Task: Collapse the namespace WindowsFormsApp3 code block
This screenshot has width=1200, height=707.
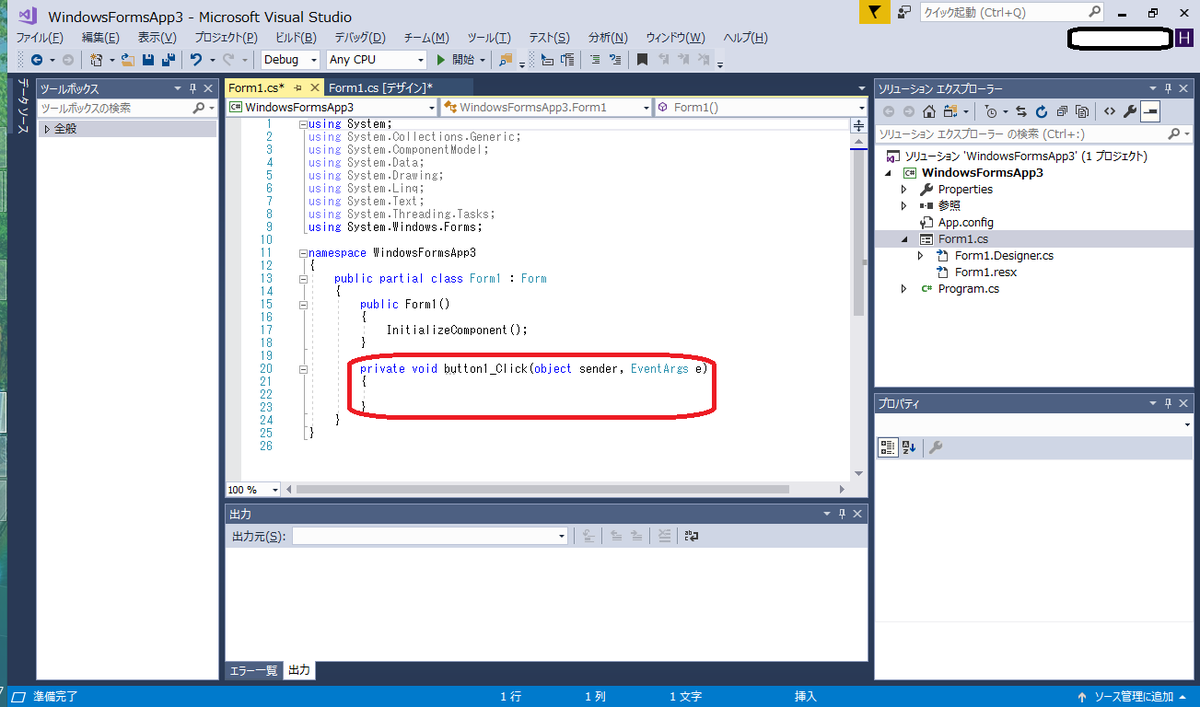Action: [303, 253]
